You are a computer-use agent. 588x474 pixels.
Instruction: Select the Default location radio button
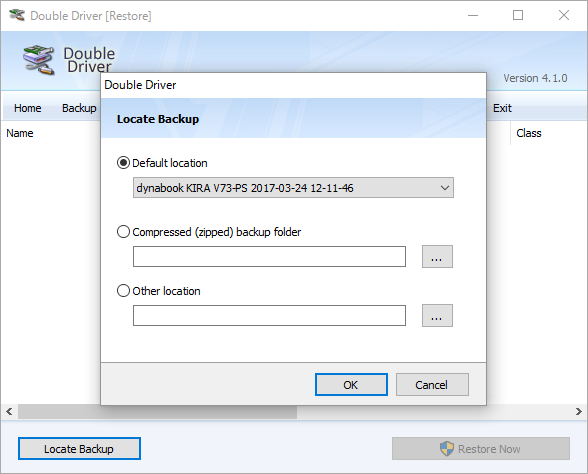pos(123,163)
